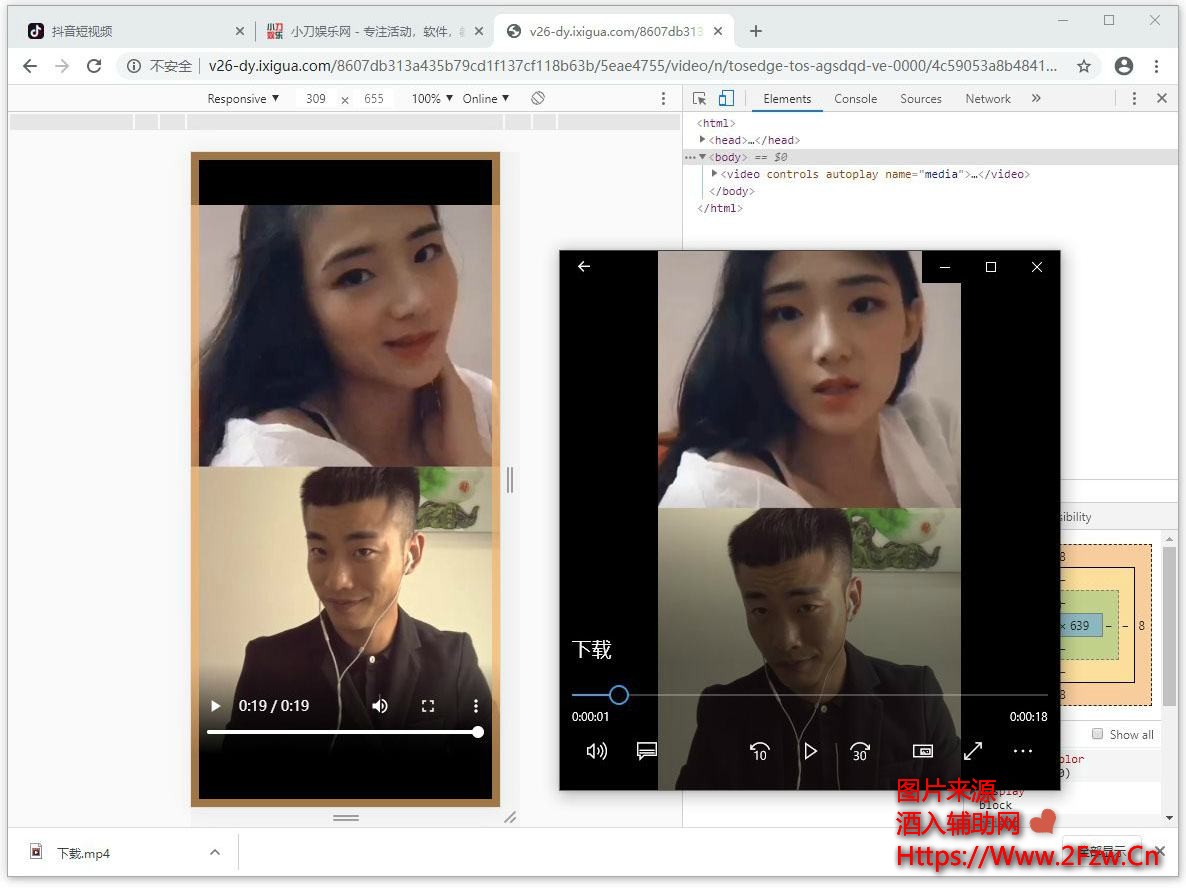Open the Online throttling dropdown
The height and width of the screenshot is (888, 1186).
pyautogui.click(x=486, y=99)
